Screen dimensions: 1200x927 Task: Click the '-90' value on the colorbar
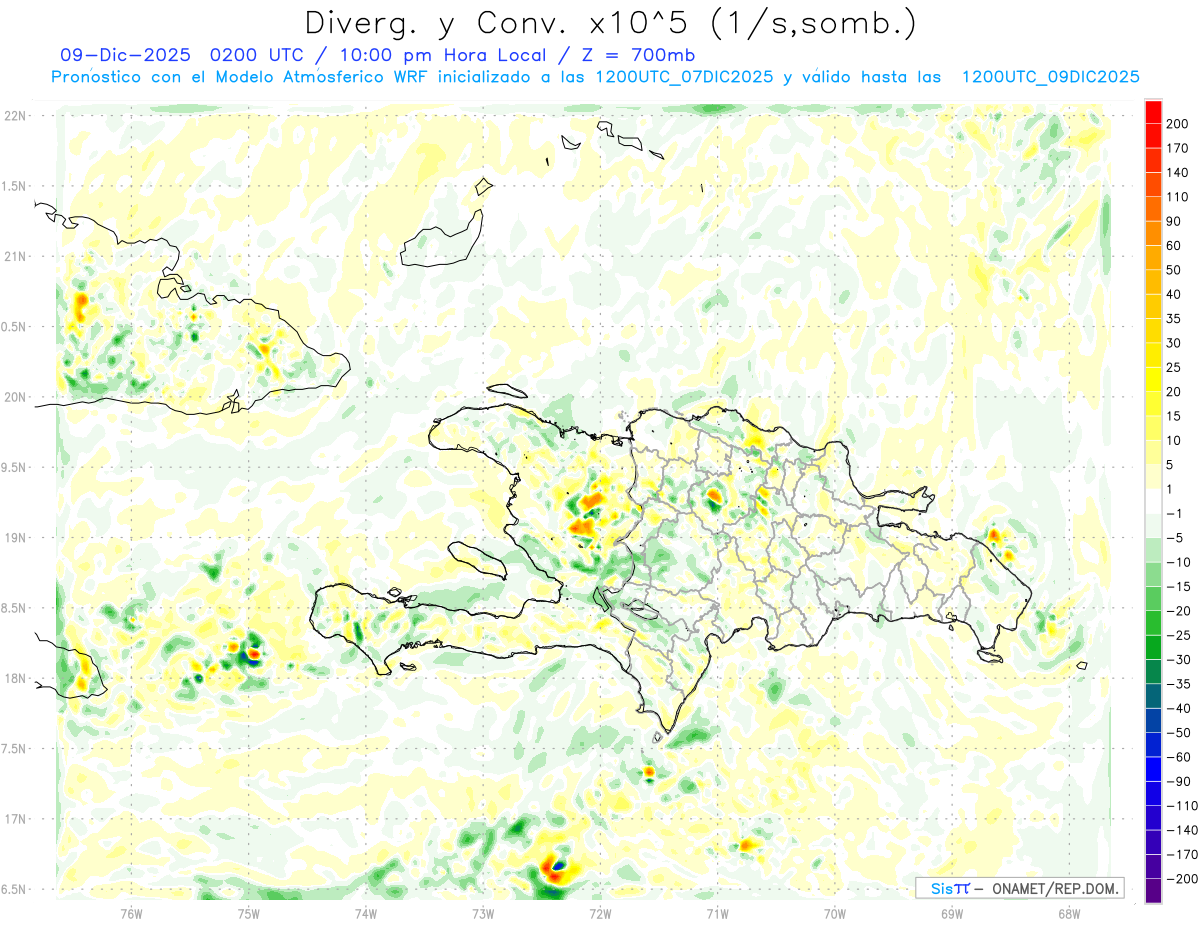point(1177,781)
